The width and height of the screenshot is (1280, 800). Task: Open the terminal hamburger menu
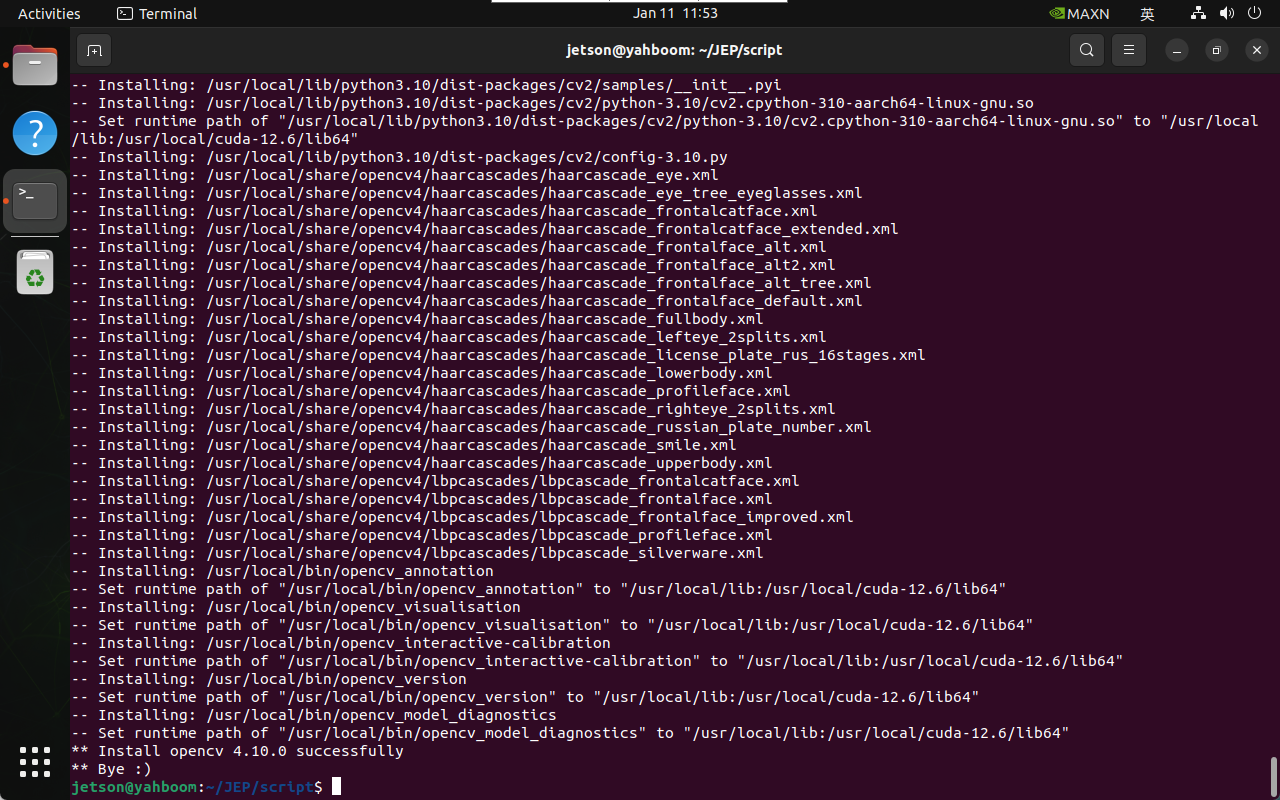tap(1129, 50)
